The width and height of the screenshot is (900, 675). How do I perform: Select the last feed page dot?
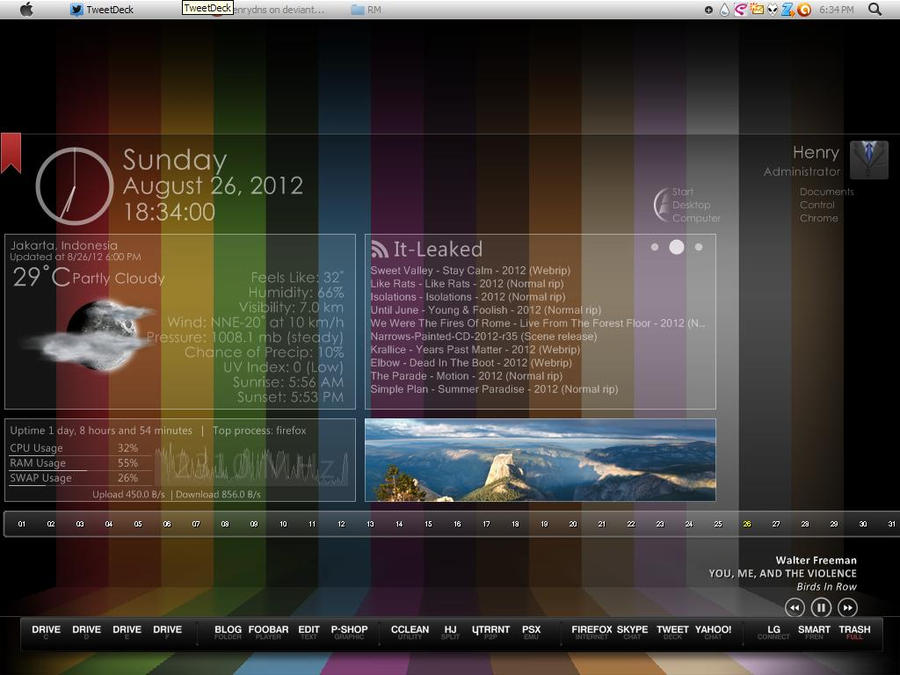tap(699, 247)
